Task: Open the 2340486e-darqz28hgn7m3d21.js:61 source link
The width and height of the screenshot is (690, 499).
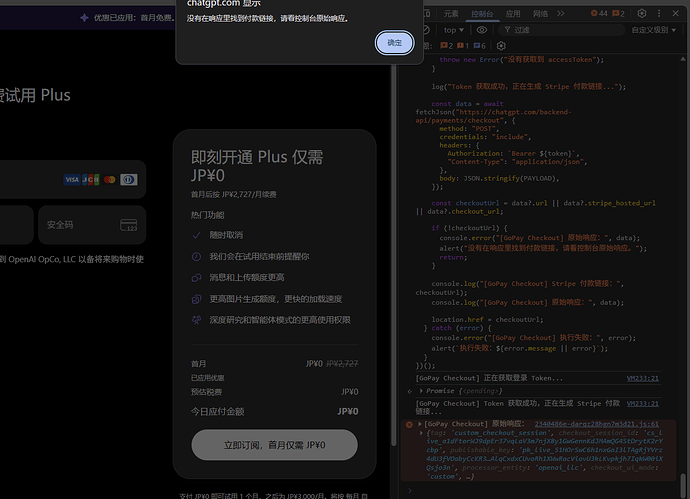Action: (x=597, y=424)
